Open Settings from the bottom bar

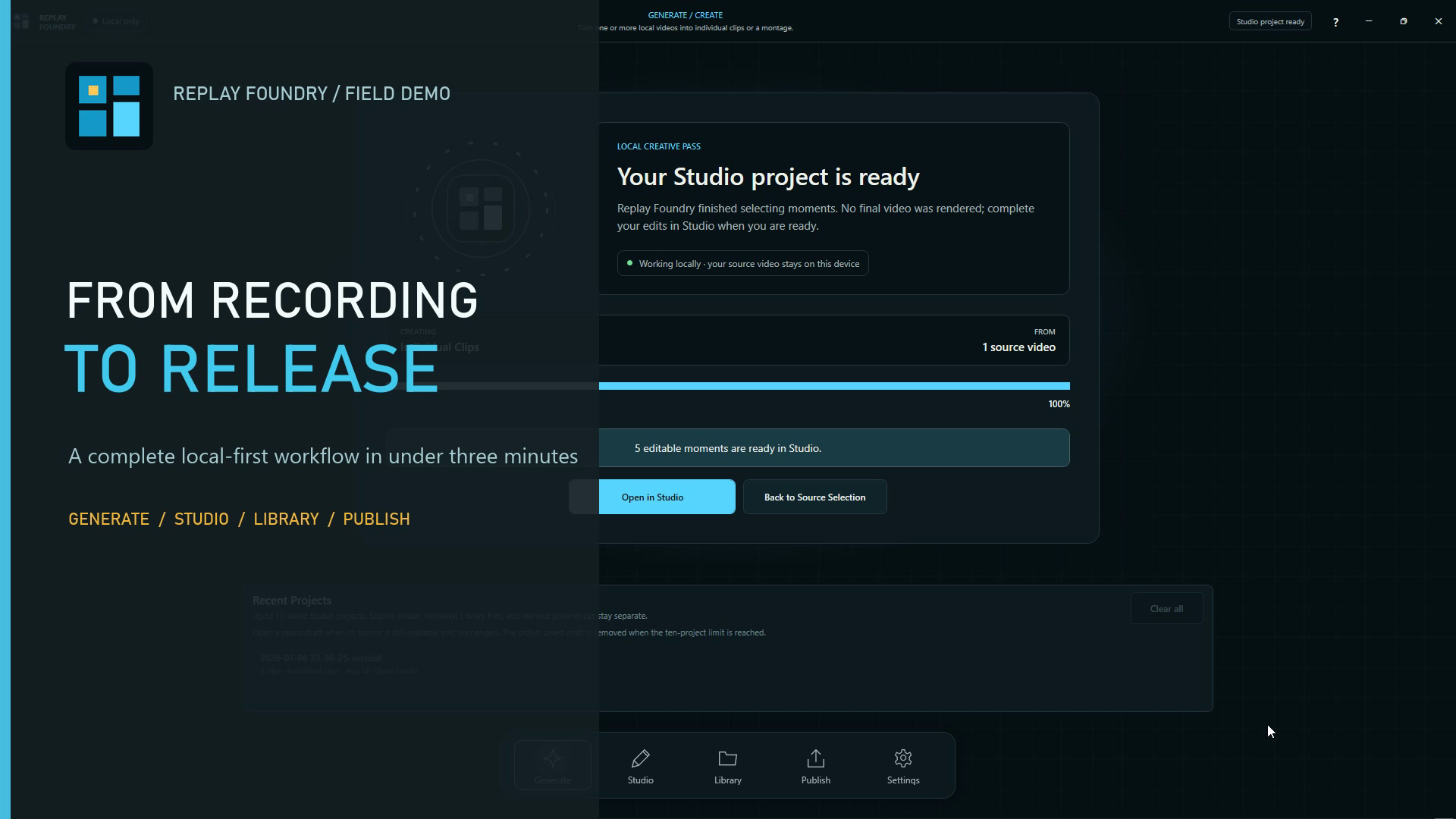pyautogui.click(x=903, y=766)
